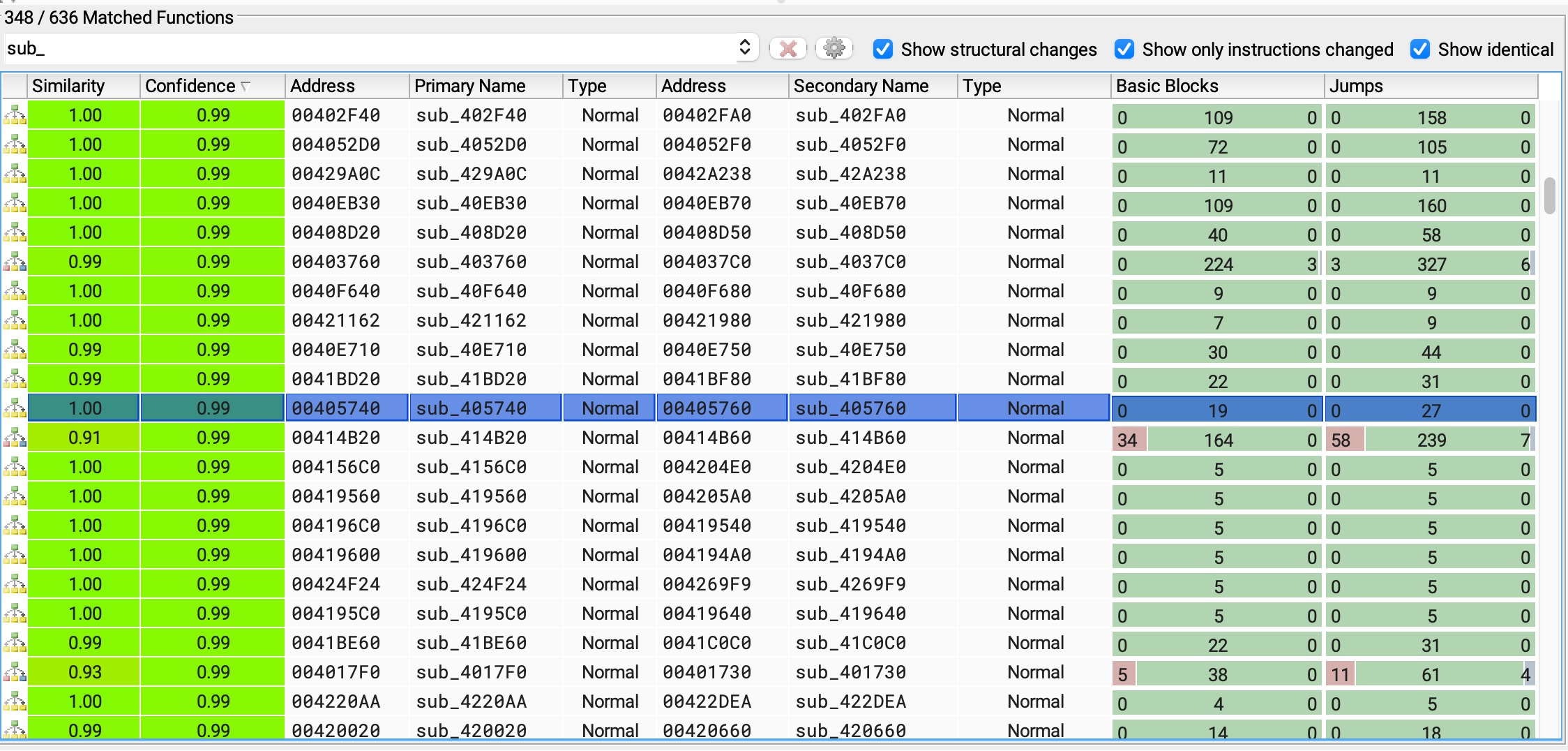This screenshot has height=751, width=1568.
Task: Open filter settings gear button
Action: point(834,49)
